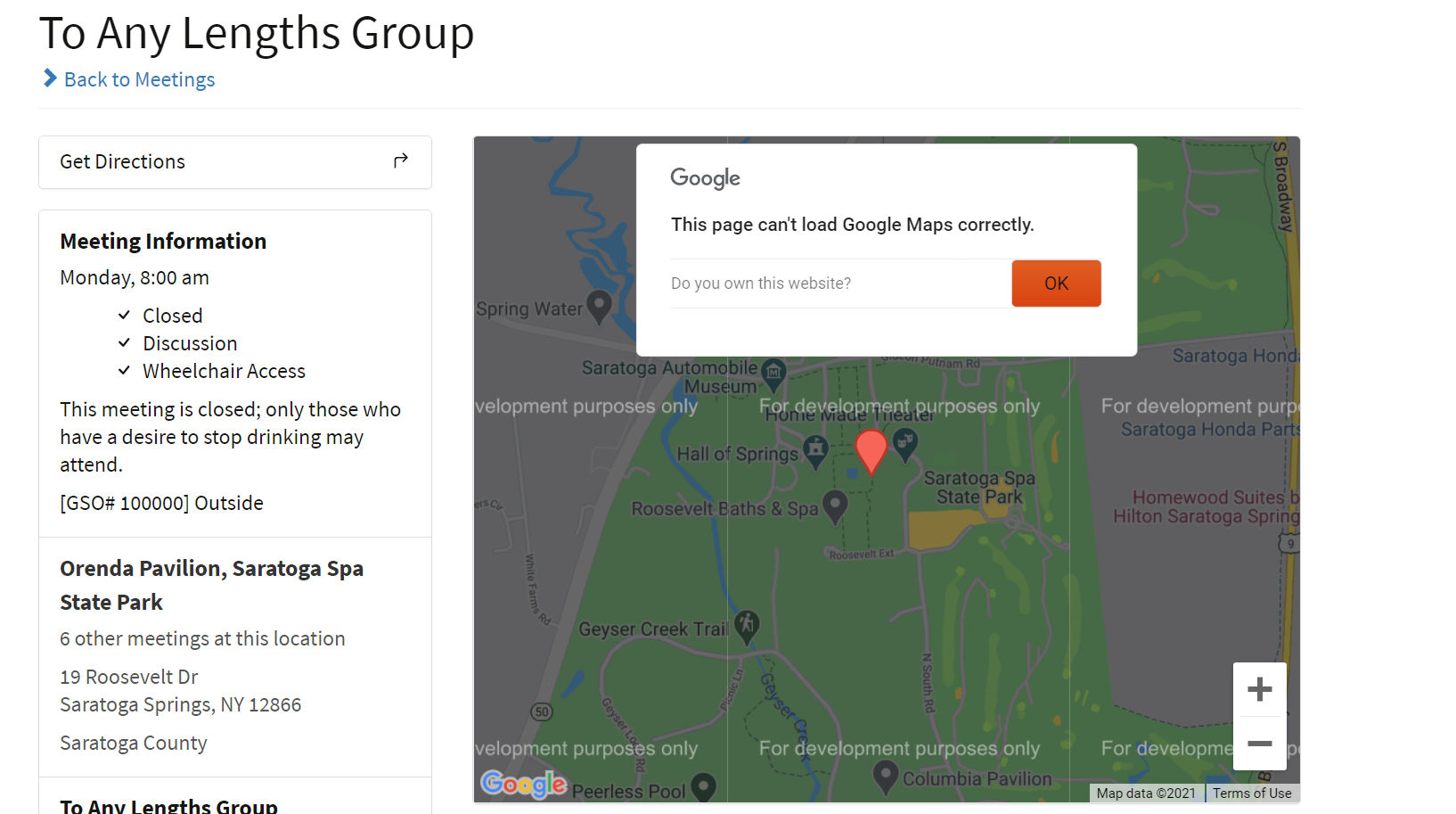
Task: Click the '19 Roosevelt Dr' address text
Action: tap(129, 677)
